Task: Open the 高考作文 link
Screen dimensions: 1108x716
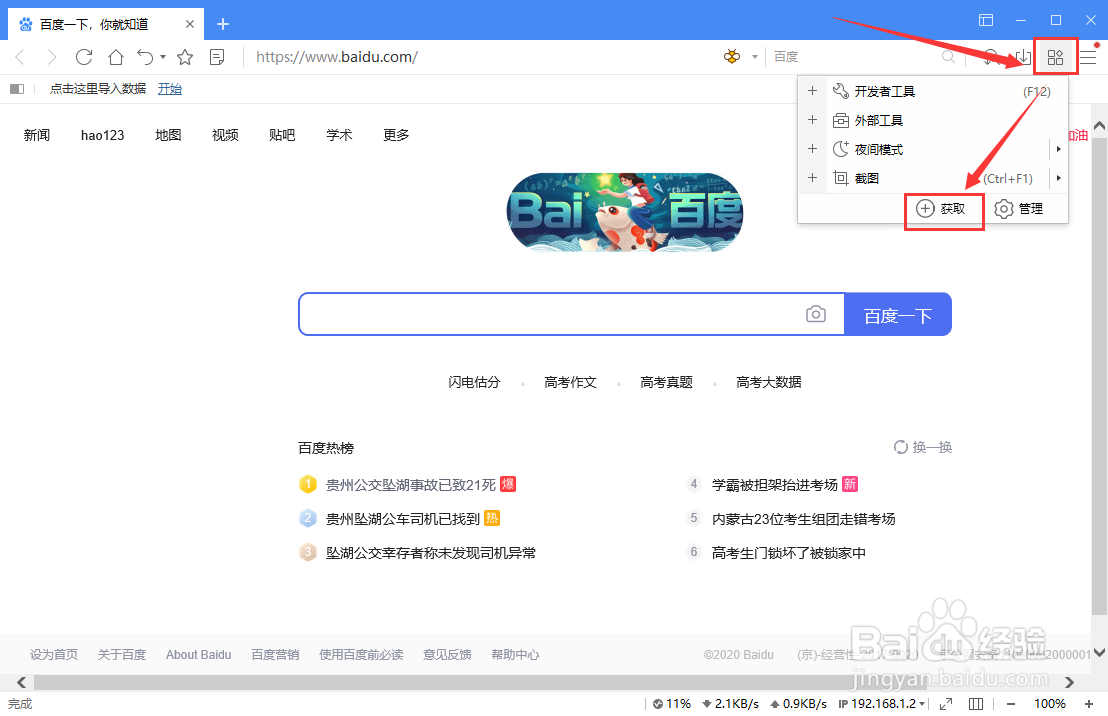Action: click(570, 382)
